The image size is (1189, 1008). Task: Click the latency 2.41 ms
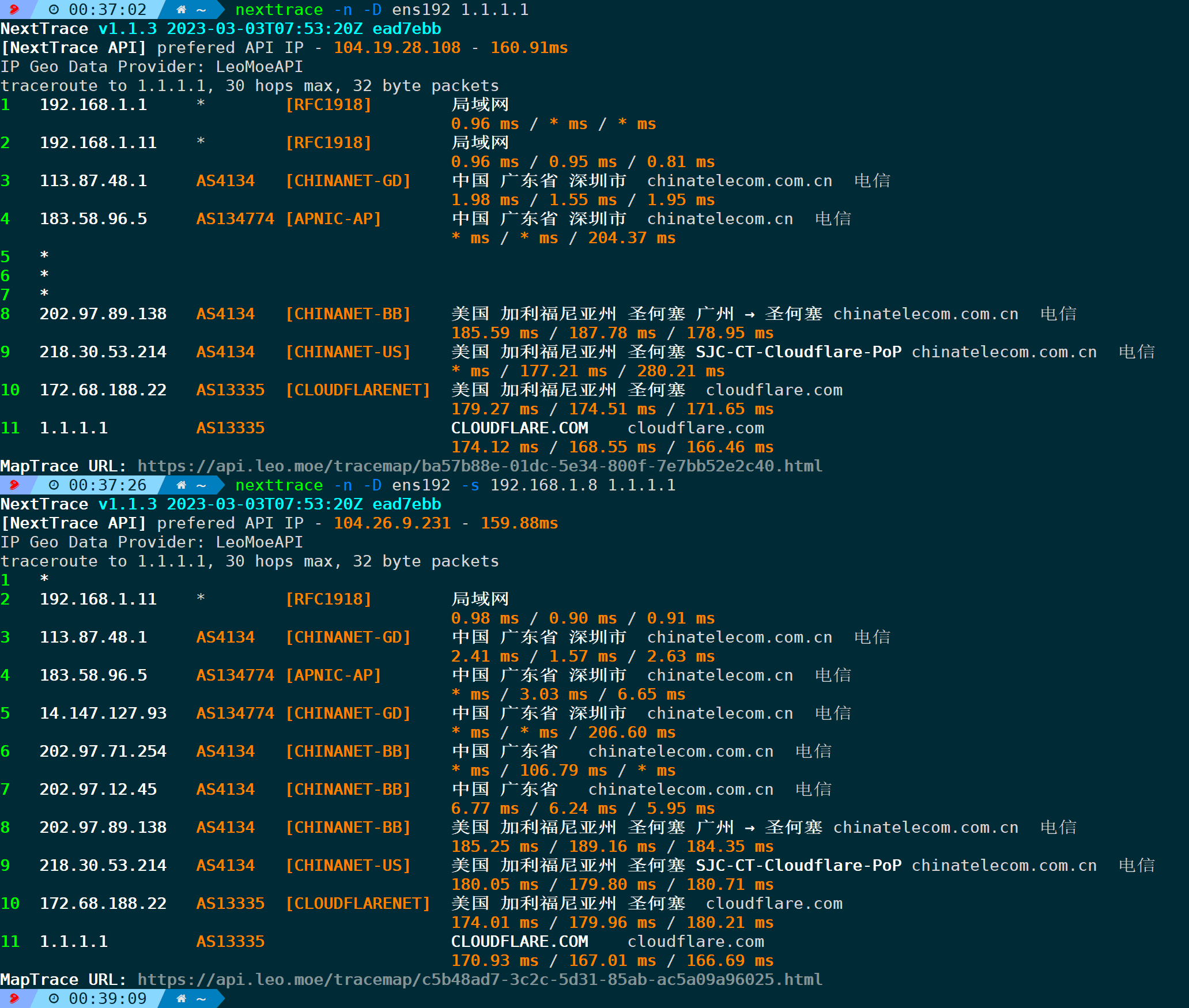click(x=485, y=656)
